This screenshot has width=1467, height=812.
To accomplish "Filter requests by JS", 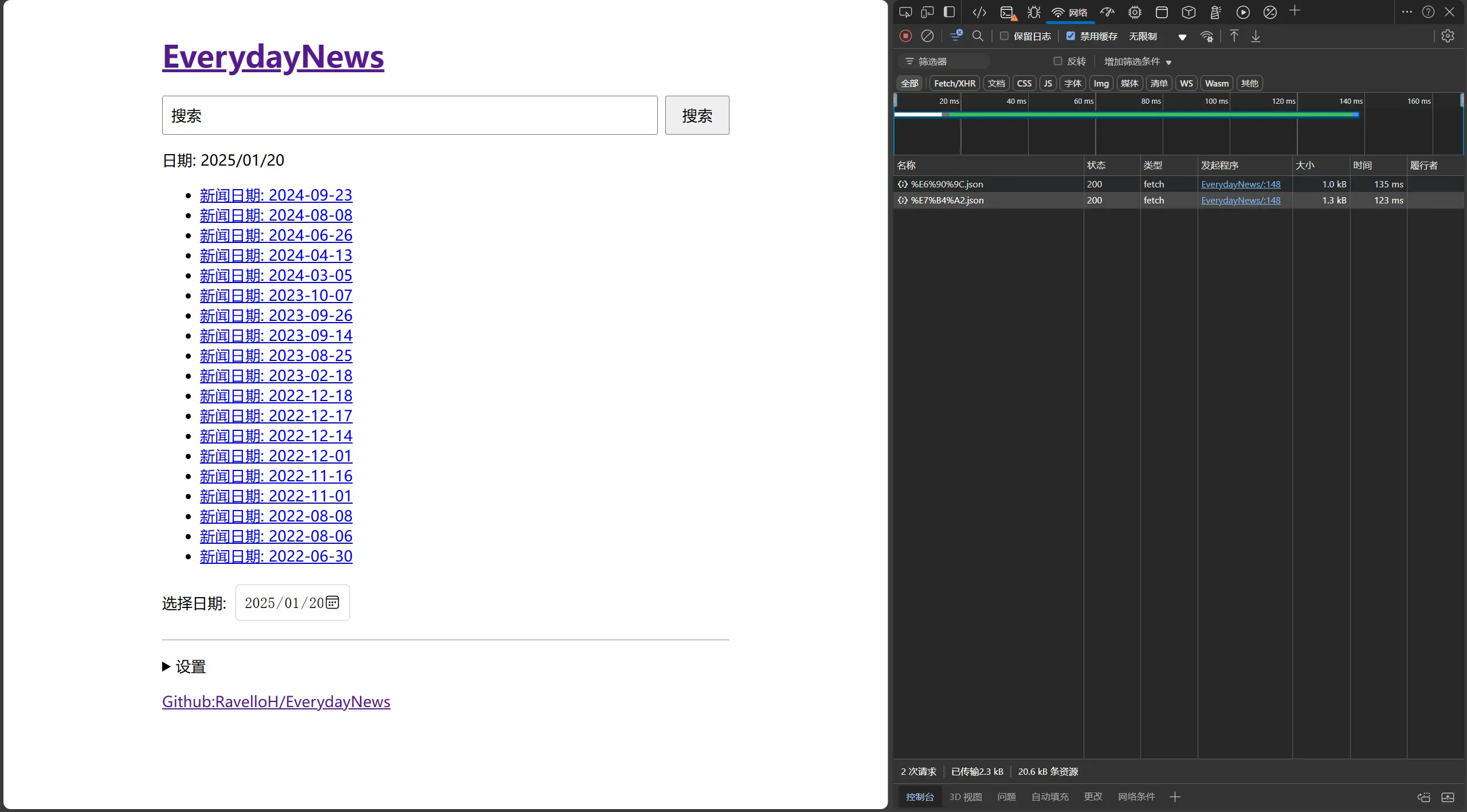I will tap(1048, 84).
